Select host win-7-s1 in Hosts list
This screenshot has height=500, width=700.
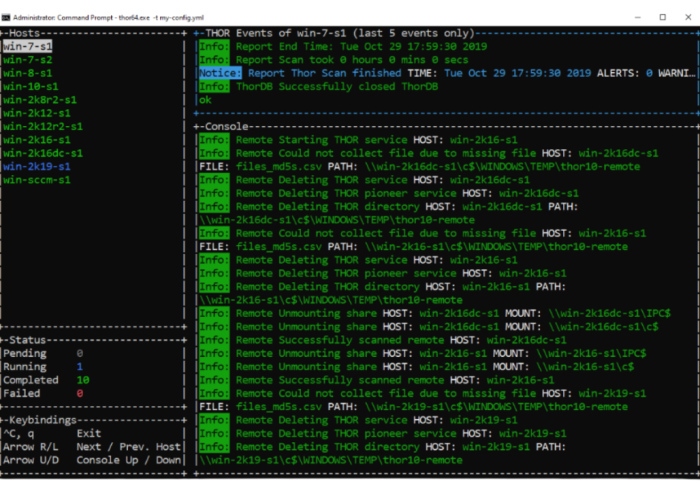(x=28, y=46)
